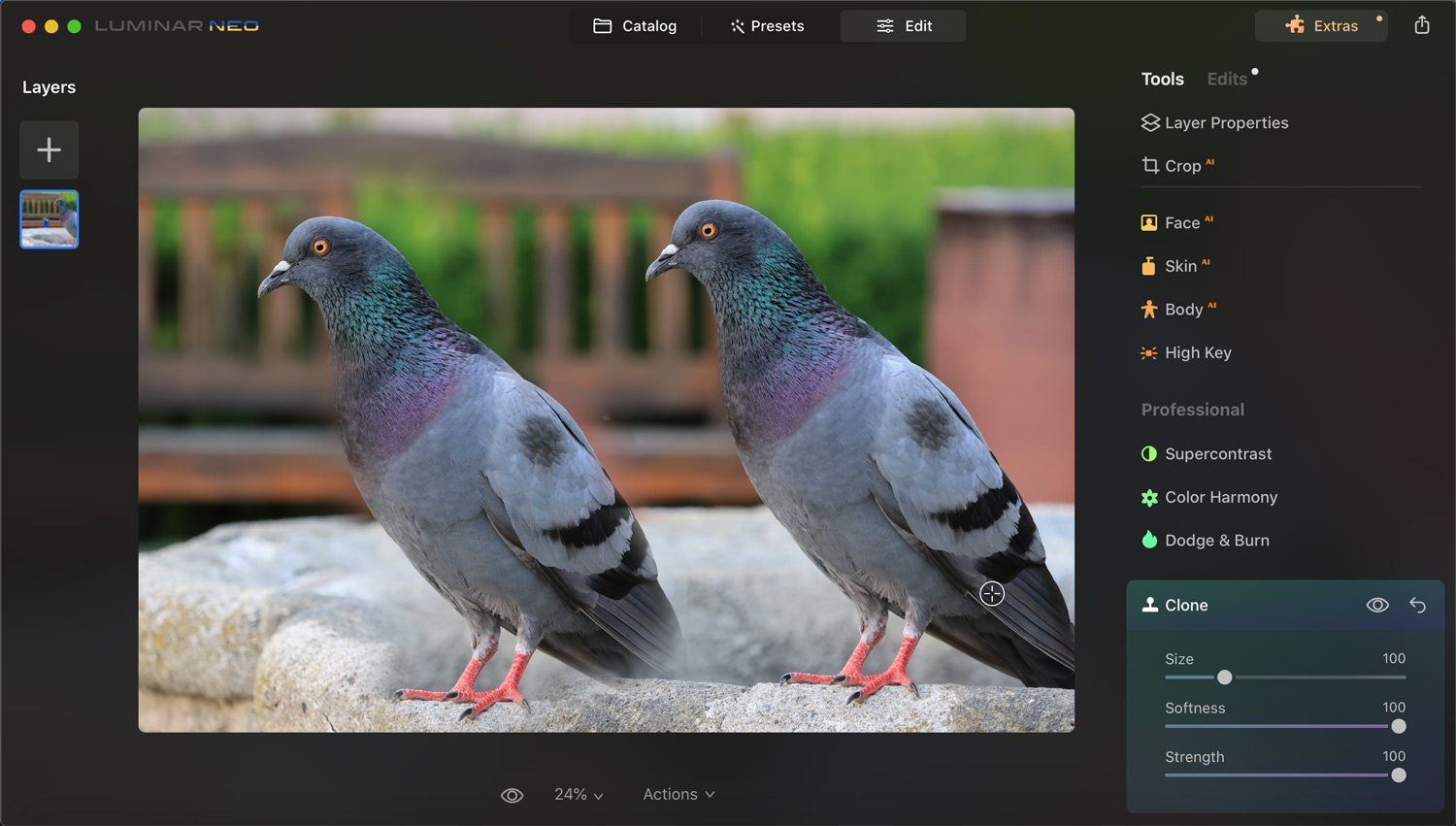Image resolution: width=1456 pixels, height=826 pixels.
Task: Click the share/export icon
Action: pos(1421,25)
